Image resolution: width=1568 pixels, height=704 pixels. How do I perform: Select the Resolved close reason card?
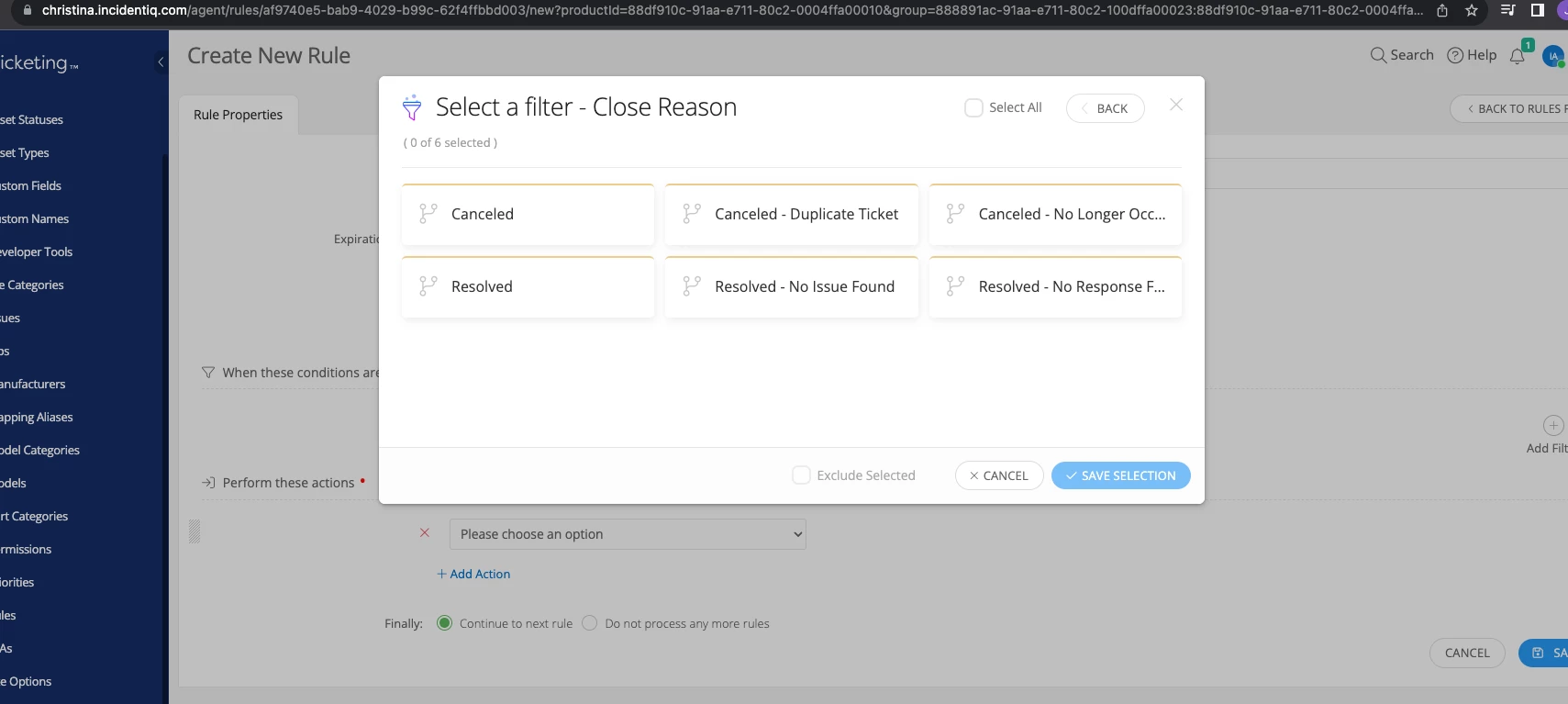[528, 286]
